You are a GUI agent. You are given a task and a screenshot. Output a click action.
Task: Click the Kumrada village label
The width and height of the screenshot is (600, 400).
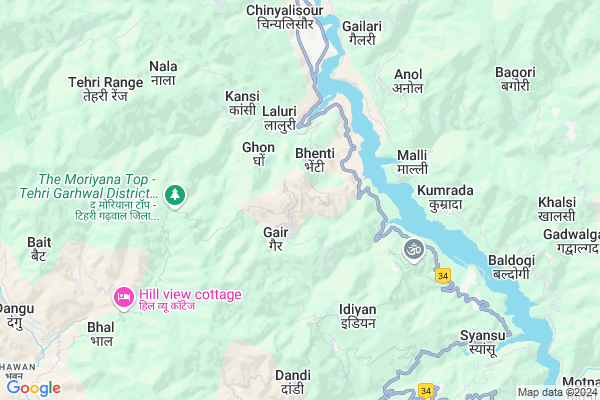click(445, 197)
